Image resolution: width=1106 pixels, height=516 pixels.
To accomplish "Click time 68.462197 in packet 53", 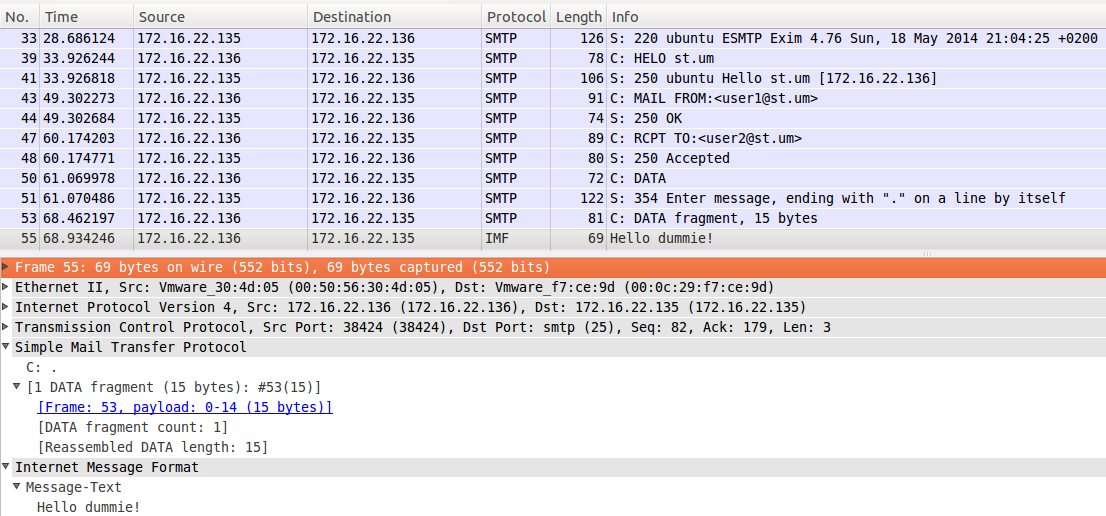I will (80, 219).
